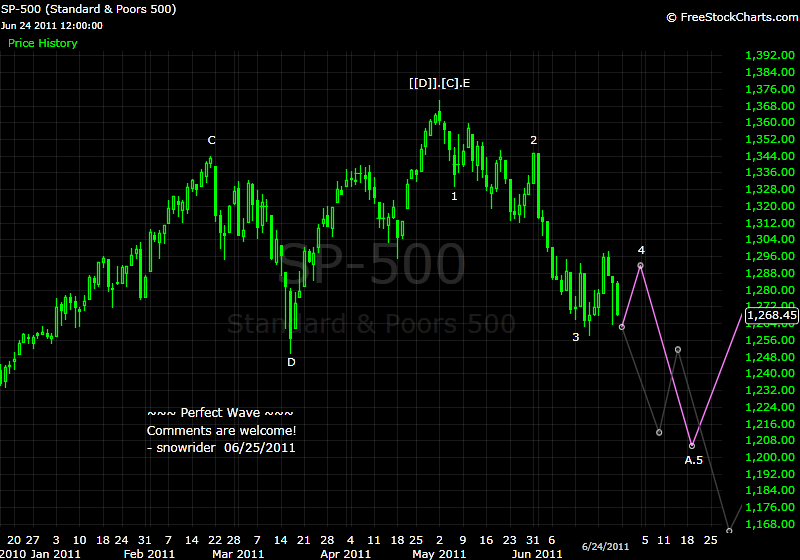Click the wave label D at the March low
Image resolution: width=800 pixels, height=560 pixels.
pos(291,362)
